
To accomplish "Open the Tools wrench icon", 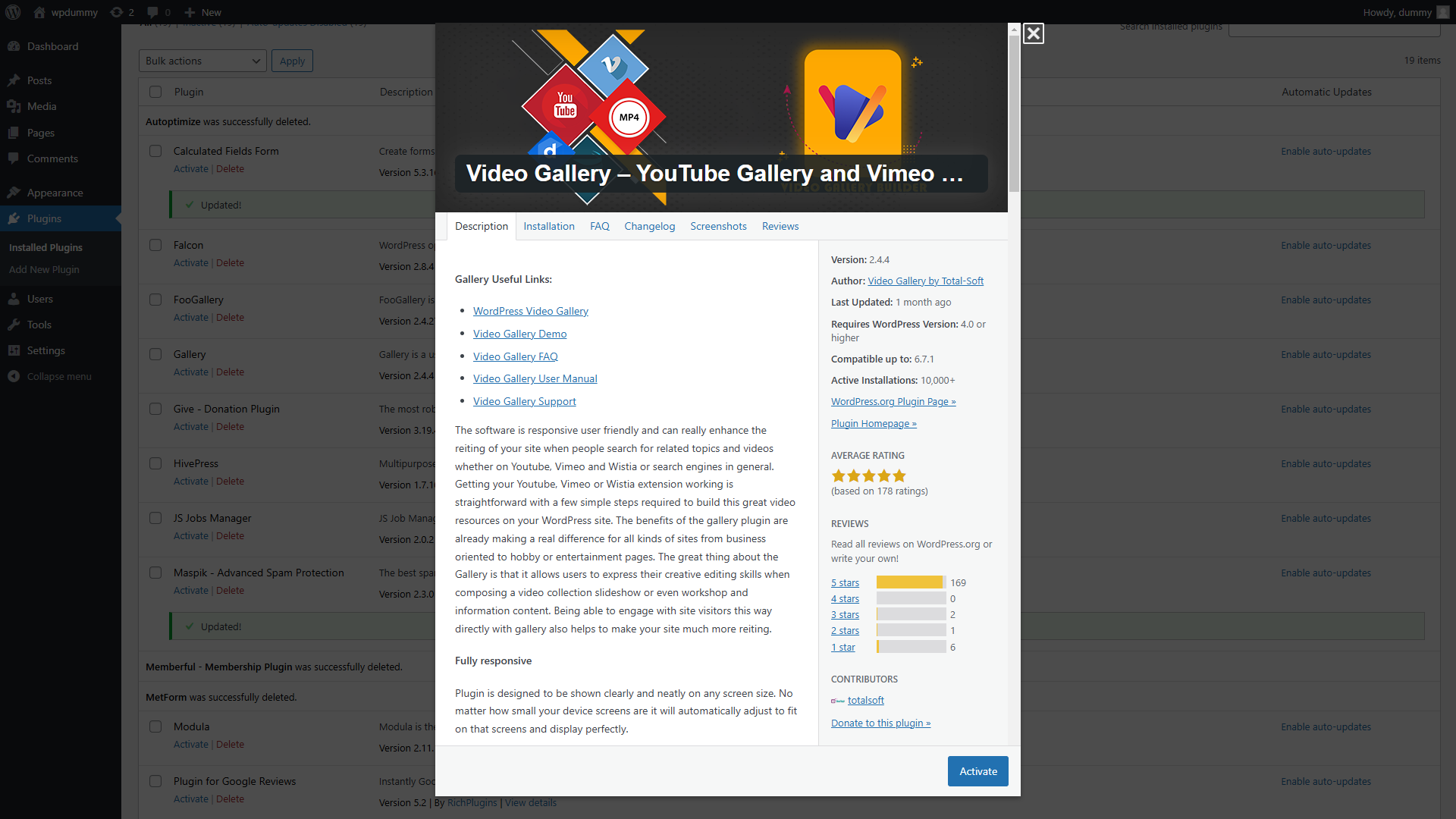I will [14, 325].
